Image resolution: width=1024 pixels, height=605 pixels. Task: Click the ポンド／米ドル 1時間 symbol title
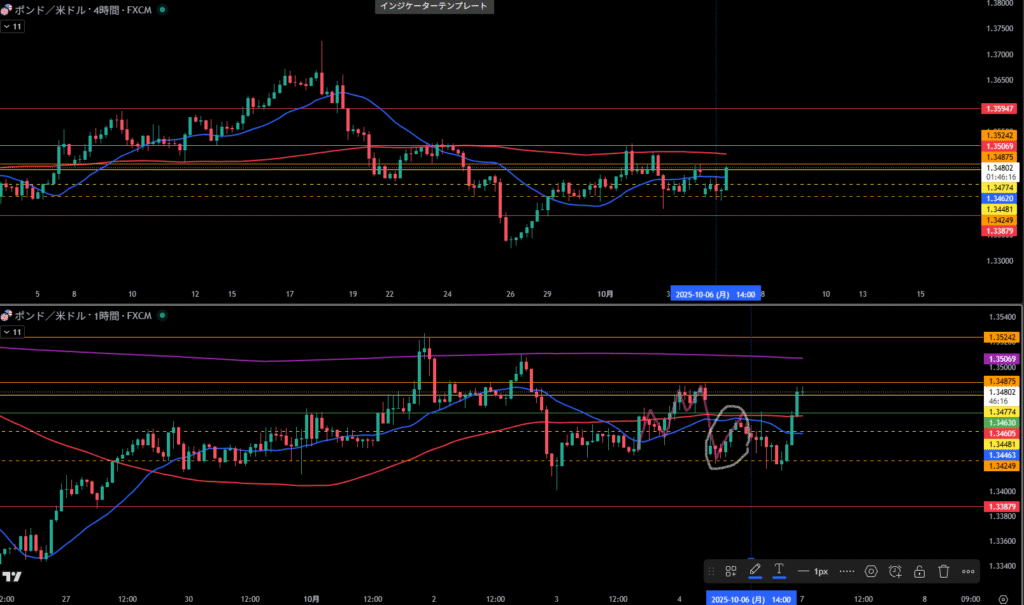[x=82, y=315]
